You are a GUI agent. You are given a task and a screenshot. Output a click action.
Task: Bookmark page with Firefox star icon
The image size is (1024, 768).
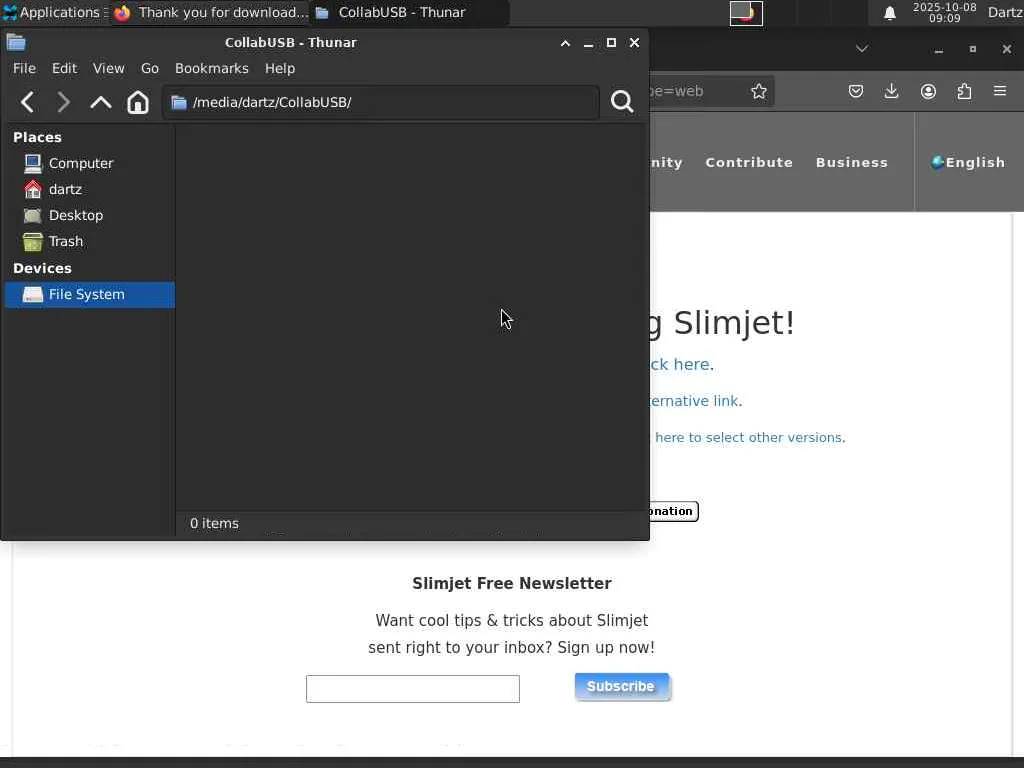(758, 91)
